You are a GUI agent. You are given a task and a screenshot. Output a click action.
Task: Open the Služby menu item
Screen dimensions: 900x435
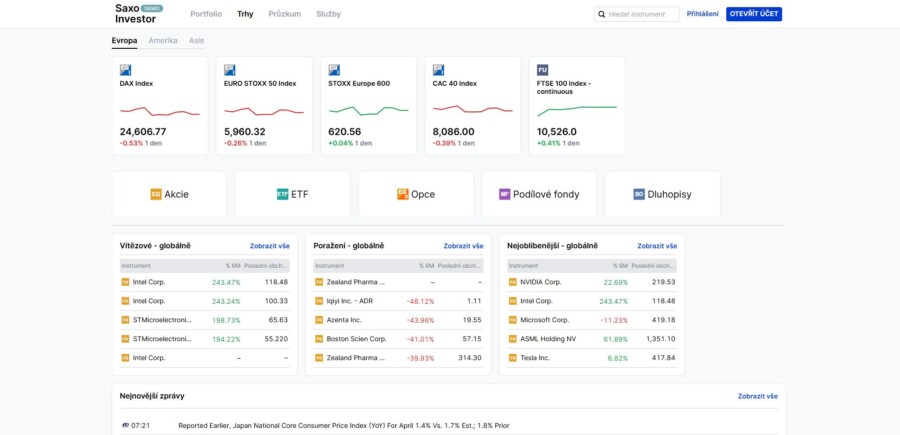(x=328, y=14)
